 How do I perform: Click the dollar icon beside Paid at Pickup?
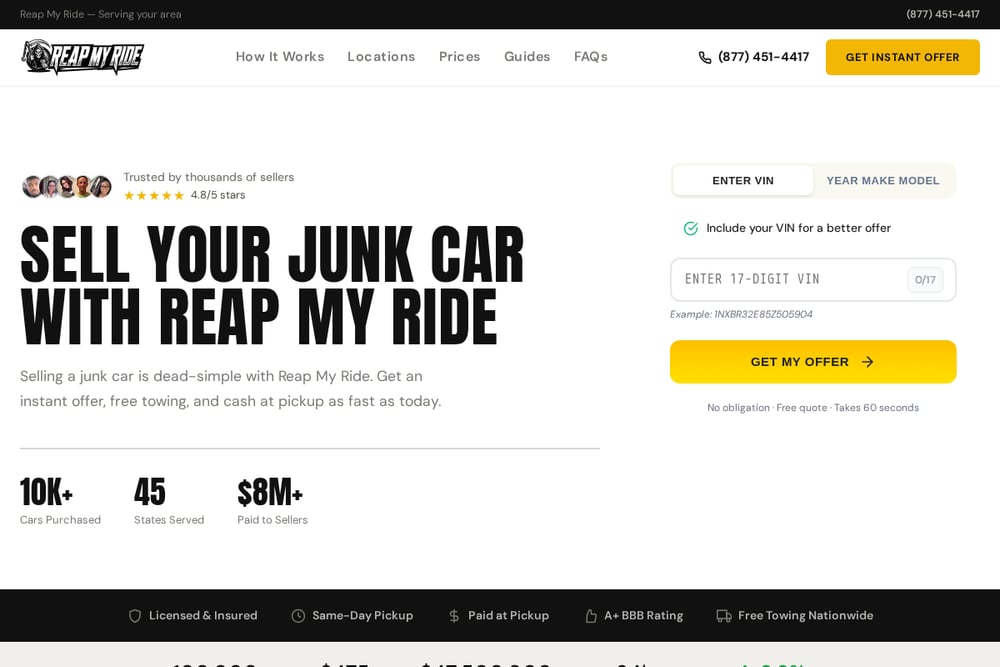pyautogui.click(x=454, y=616)
